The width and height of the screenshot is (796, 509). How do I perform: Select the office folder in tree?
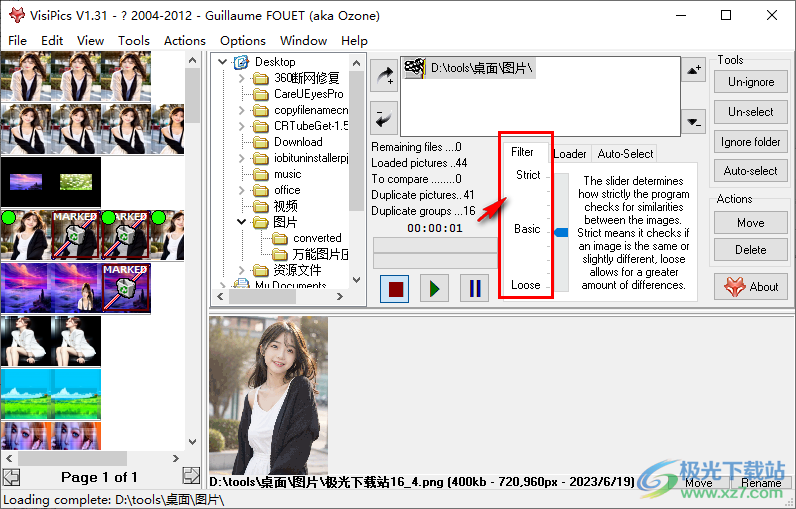point(287,190)
